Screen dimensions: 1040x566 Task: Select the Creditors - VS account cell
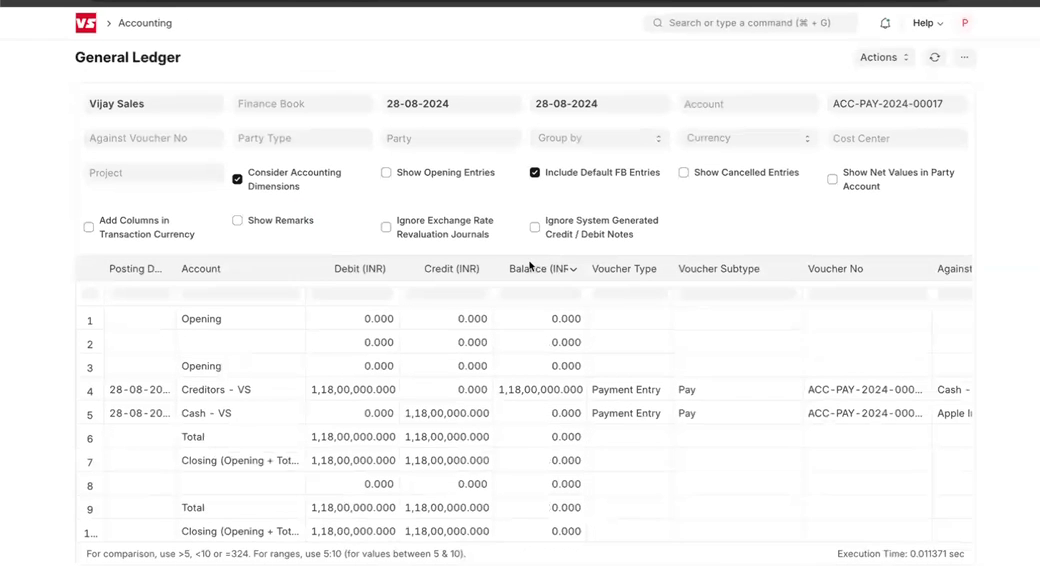coord(216,389)
